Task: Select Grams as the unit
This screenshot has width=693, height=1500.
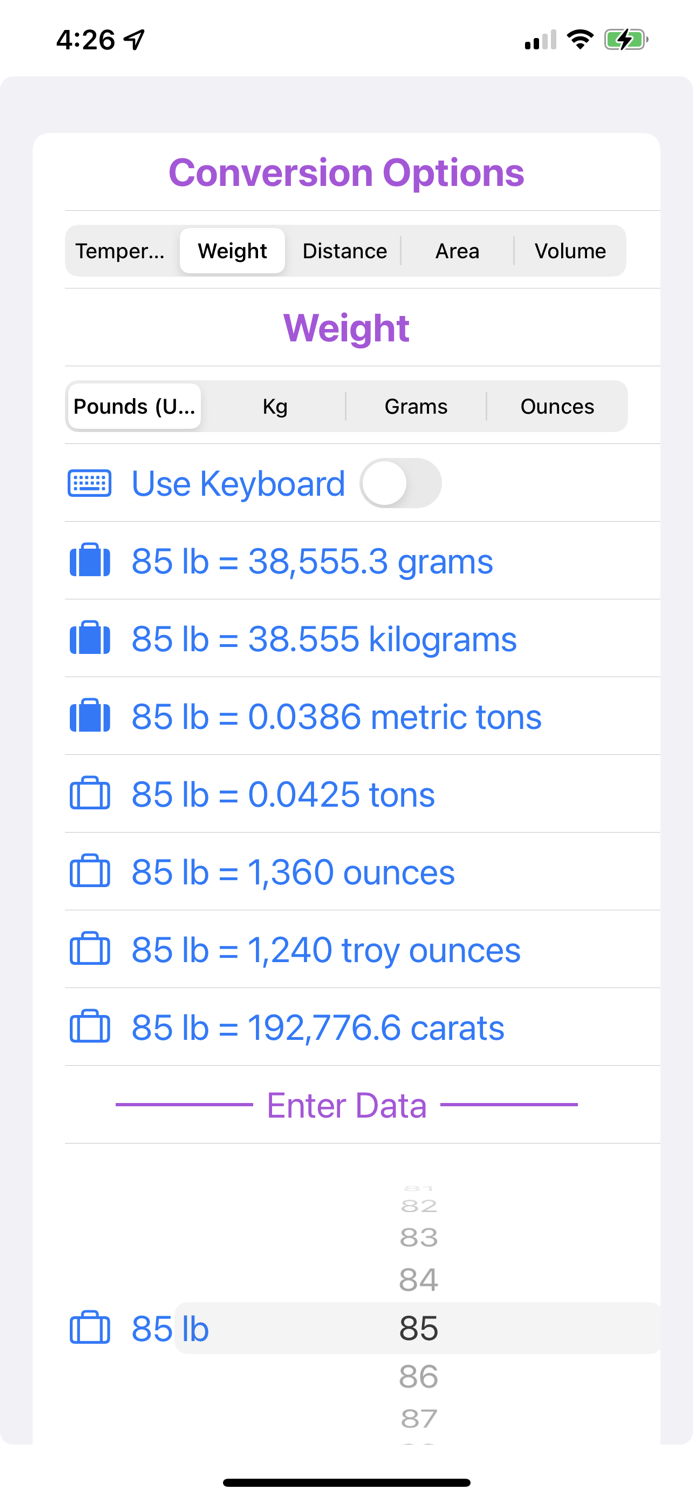Action: pyautogui.click(x=416, y=406)
